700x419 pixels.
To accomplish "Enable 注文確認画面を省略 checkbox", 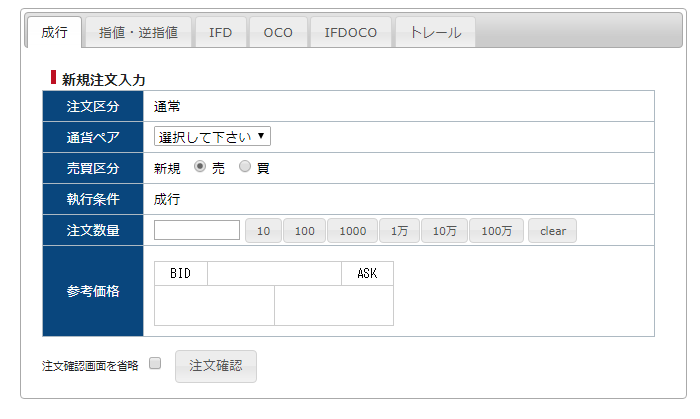I will (155, 363).
